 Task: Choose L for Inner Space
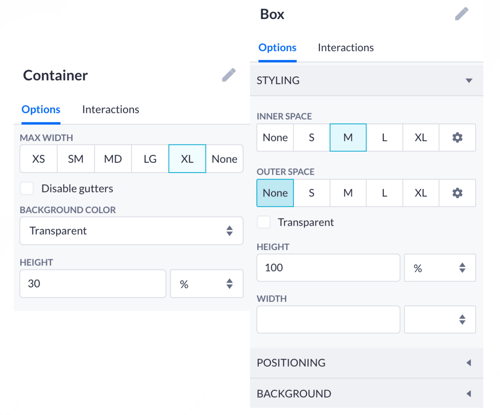(x=384, y=137)
